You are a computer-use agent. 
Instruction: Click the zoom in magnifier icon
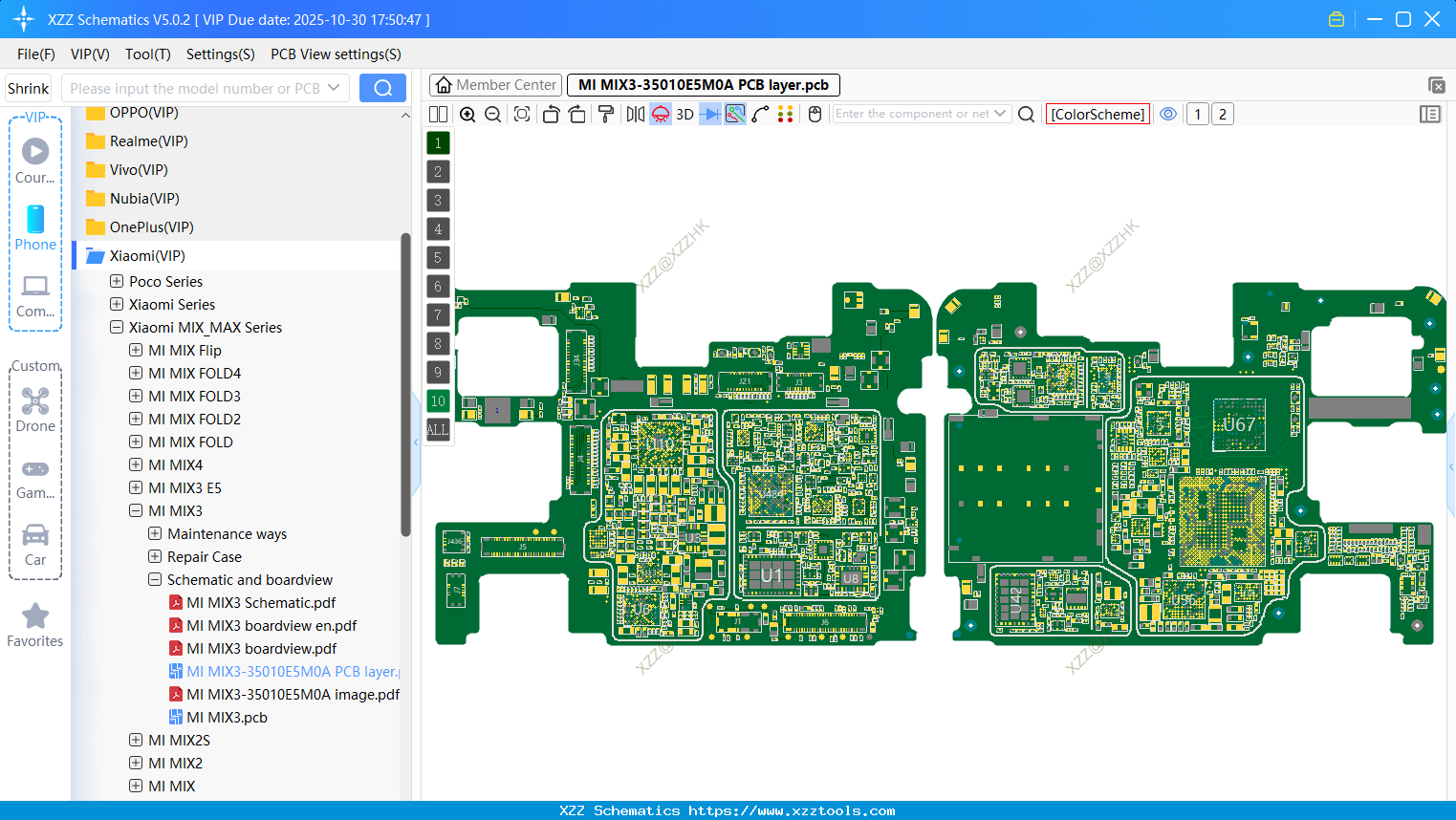[x=467, y=115]
